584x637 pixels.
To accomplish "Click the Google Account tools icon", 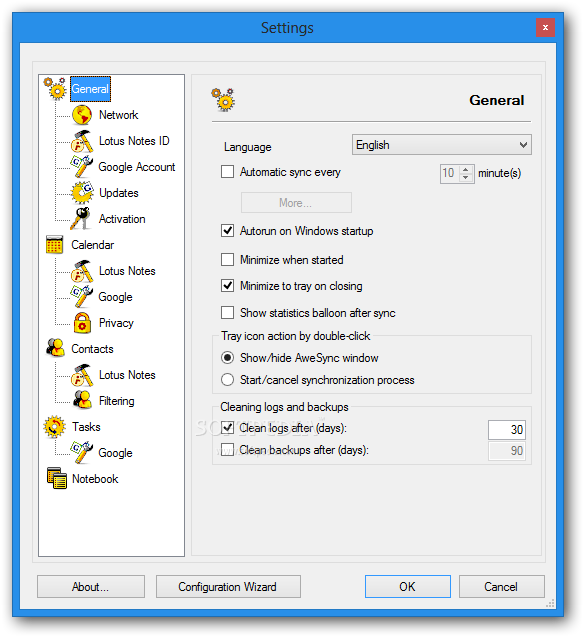I will pos(82,167).
